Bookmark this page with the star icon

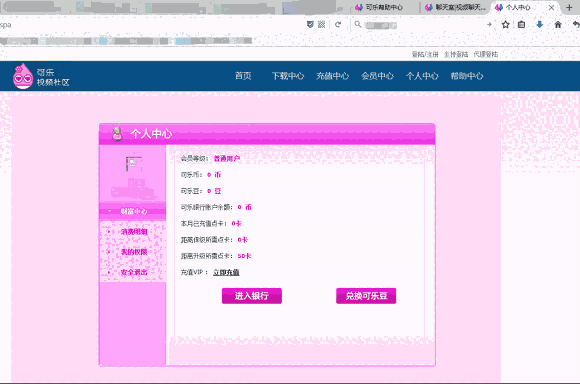[x=505, y=24]
